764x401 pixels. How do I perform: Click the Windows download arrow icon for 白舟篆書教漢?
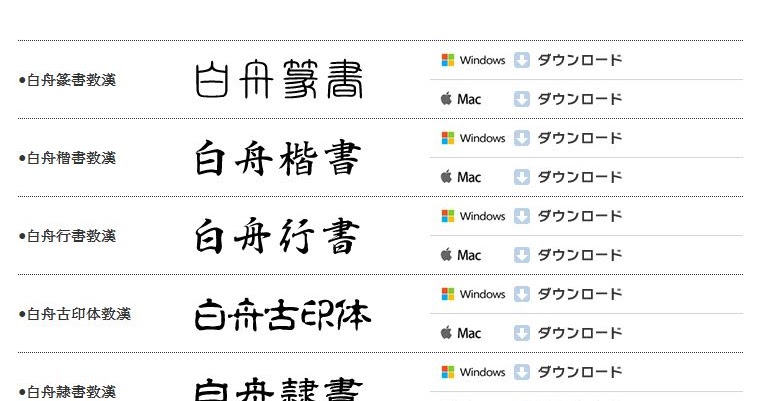coord(521,60)
